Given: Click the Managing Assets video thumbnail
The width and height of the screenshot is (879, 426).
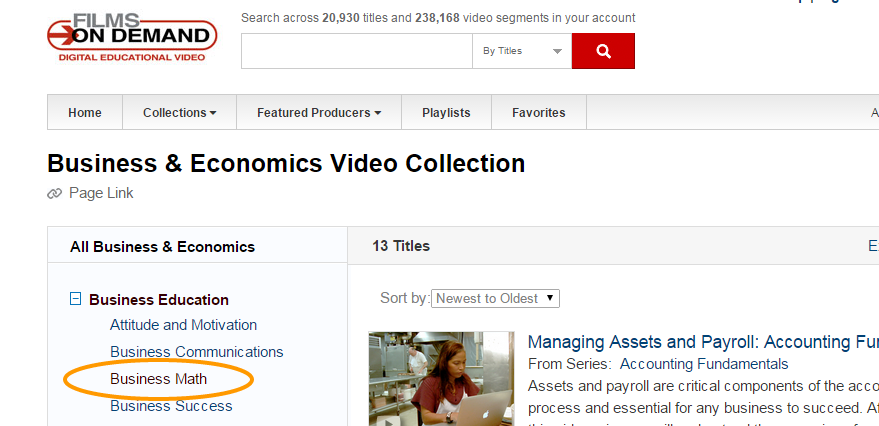Looking at the screenshot, I should (441, 378).
